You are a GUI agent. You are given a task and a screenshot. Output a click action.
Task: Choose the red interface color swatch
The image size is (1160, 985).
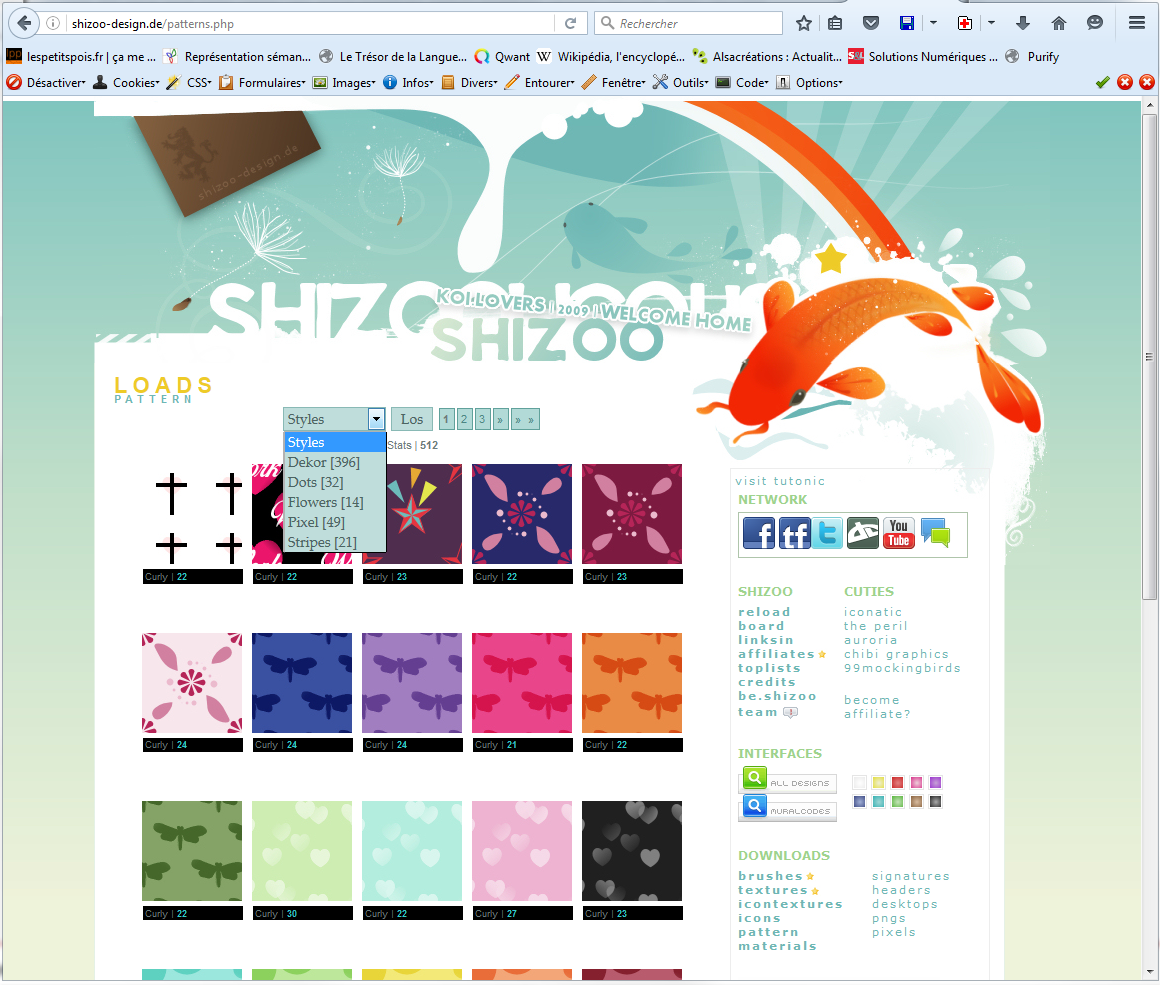click(x=897, y=783)
